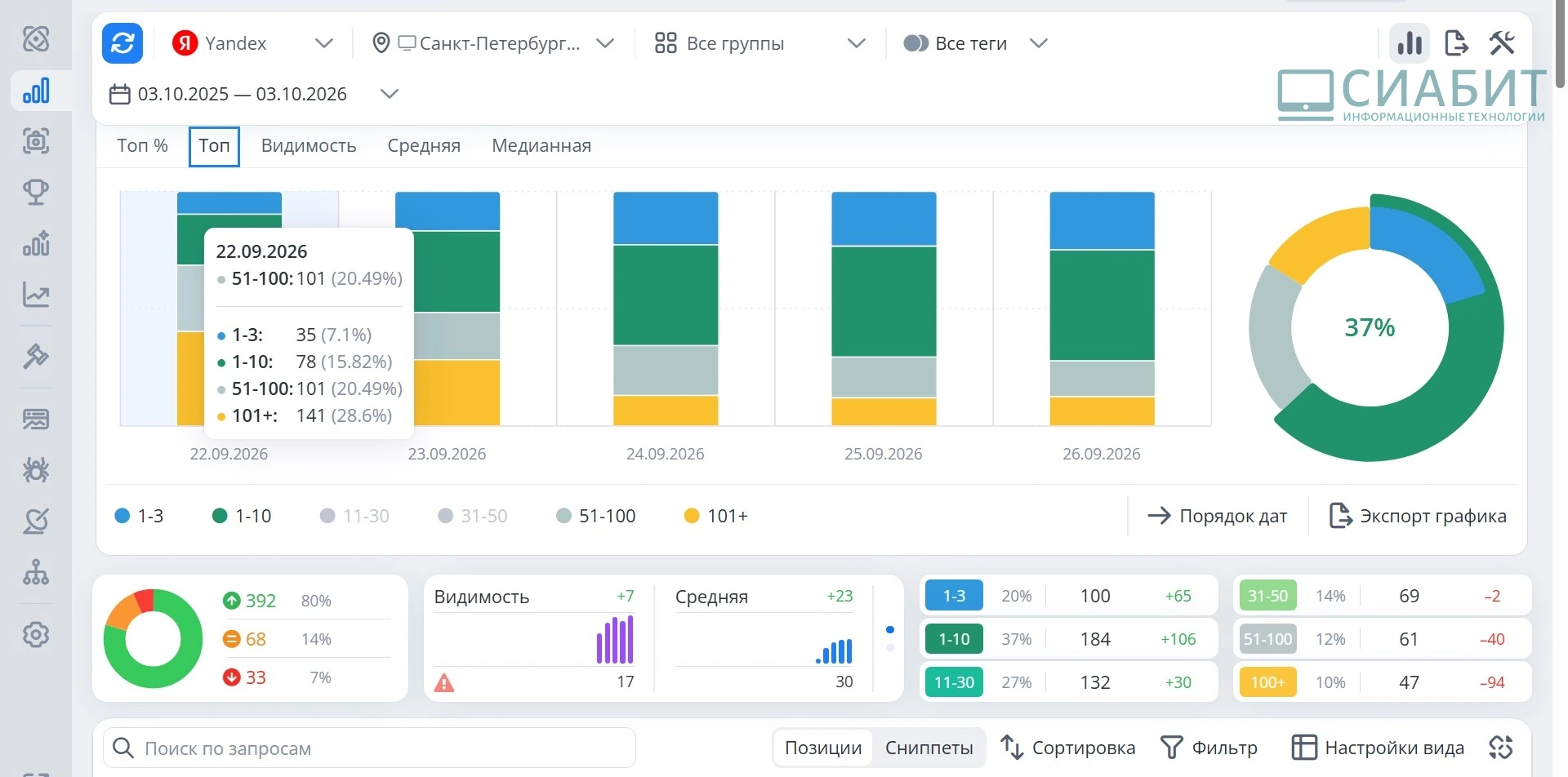The height and width of the screenshot is (777, 1568).
Task: Open the bars with sparkle sidebar icon
Action: coord(36,243)
